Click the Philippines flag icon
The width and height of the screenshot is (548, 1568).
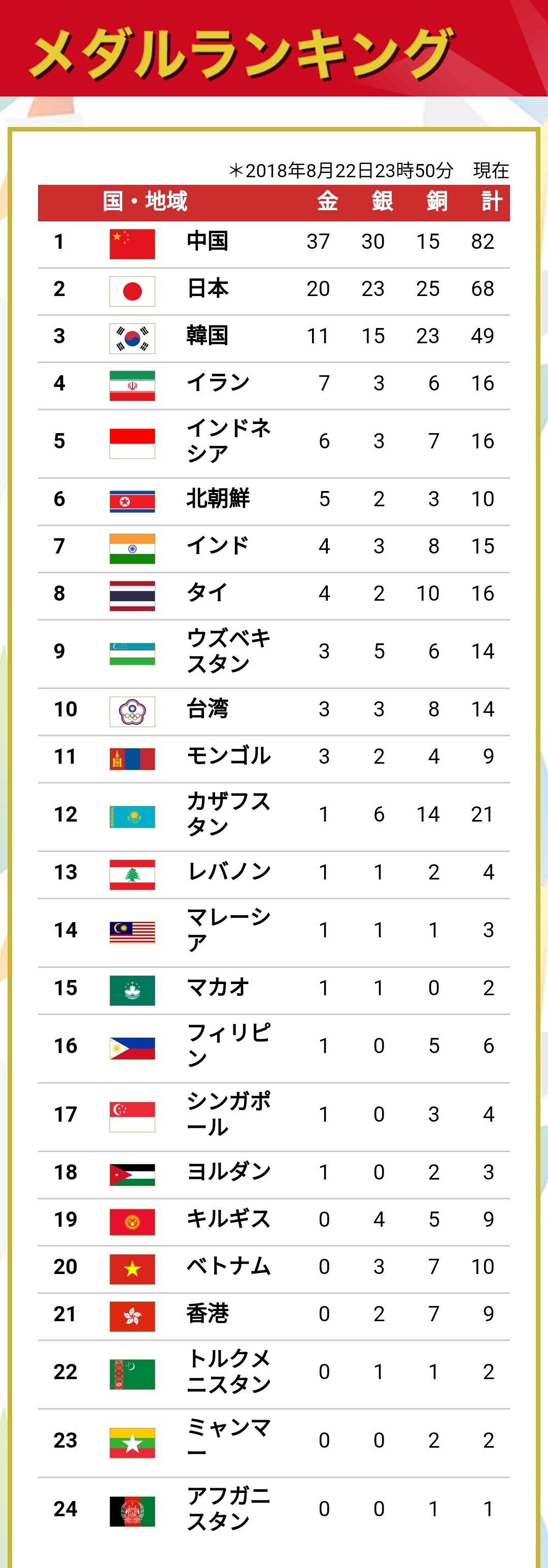coord(132,1048)
